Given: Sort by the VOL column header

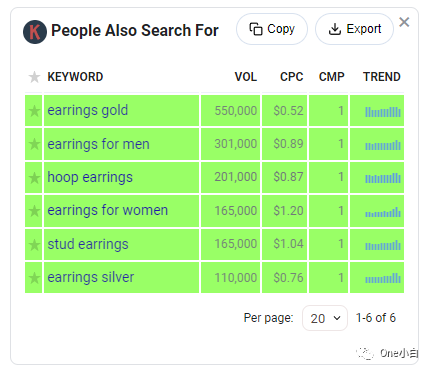Looking at the screenshot, I should [246, 77].
